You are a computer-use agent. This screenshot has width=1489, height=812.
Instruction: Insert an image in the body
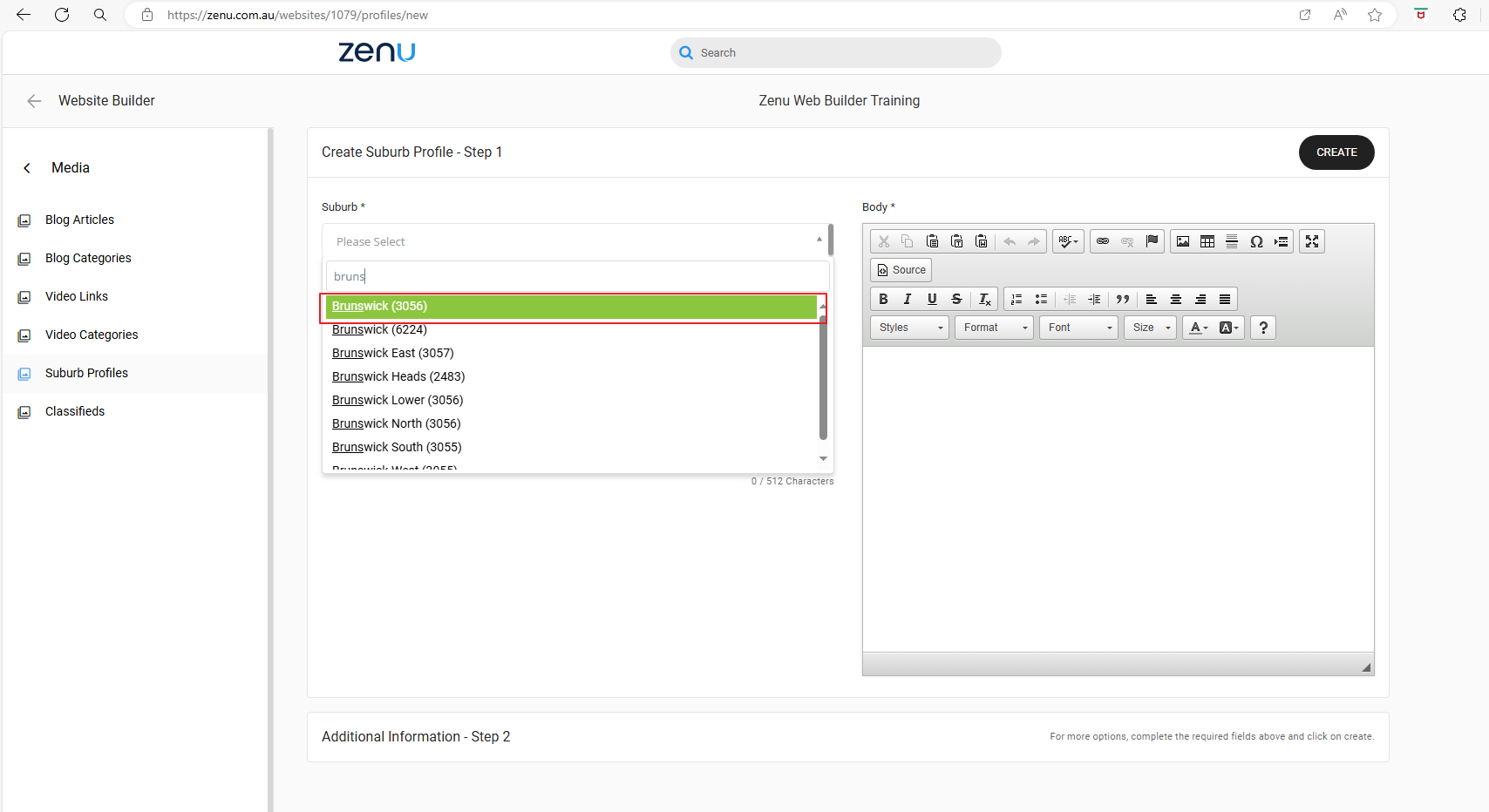tap(1183, 241)
